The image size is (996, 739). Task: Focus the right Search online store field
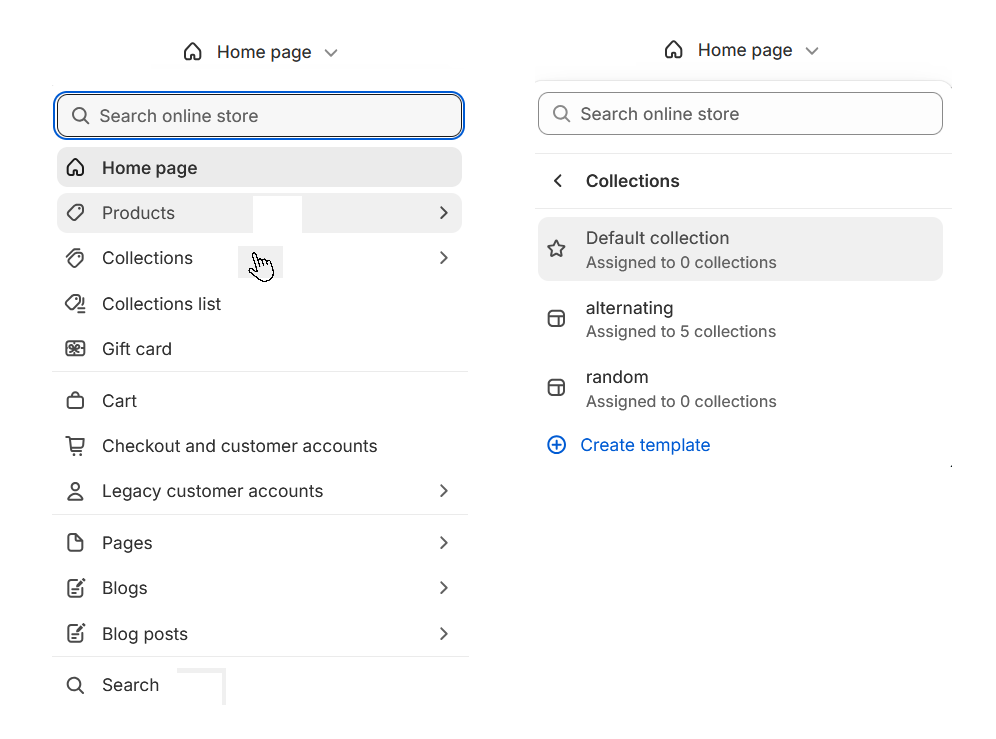[740, 114]
